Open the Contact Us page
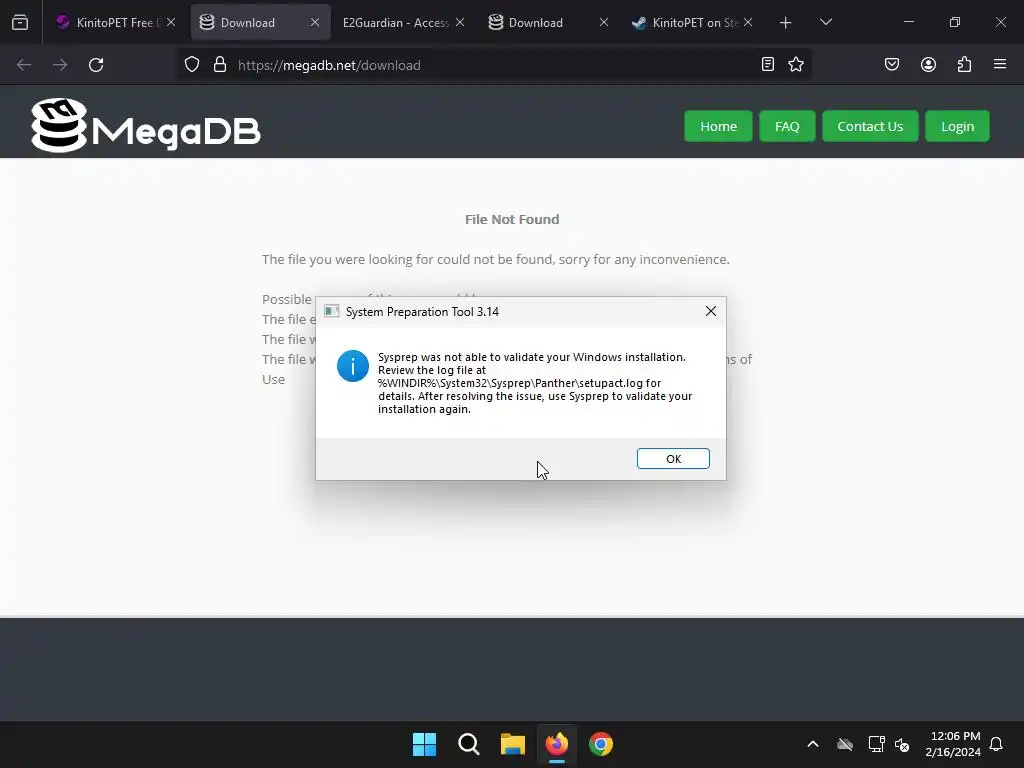This screenshot has width=1024, height=768. coord(870,126)
